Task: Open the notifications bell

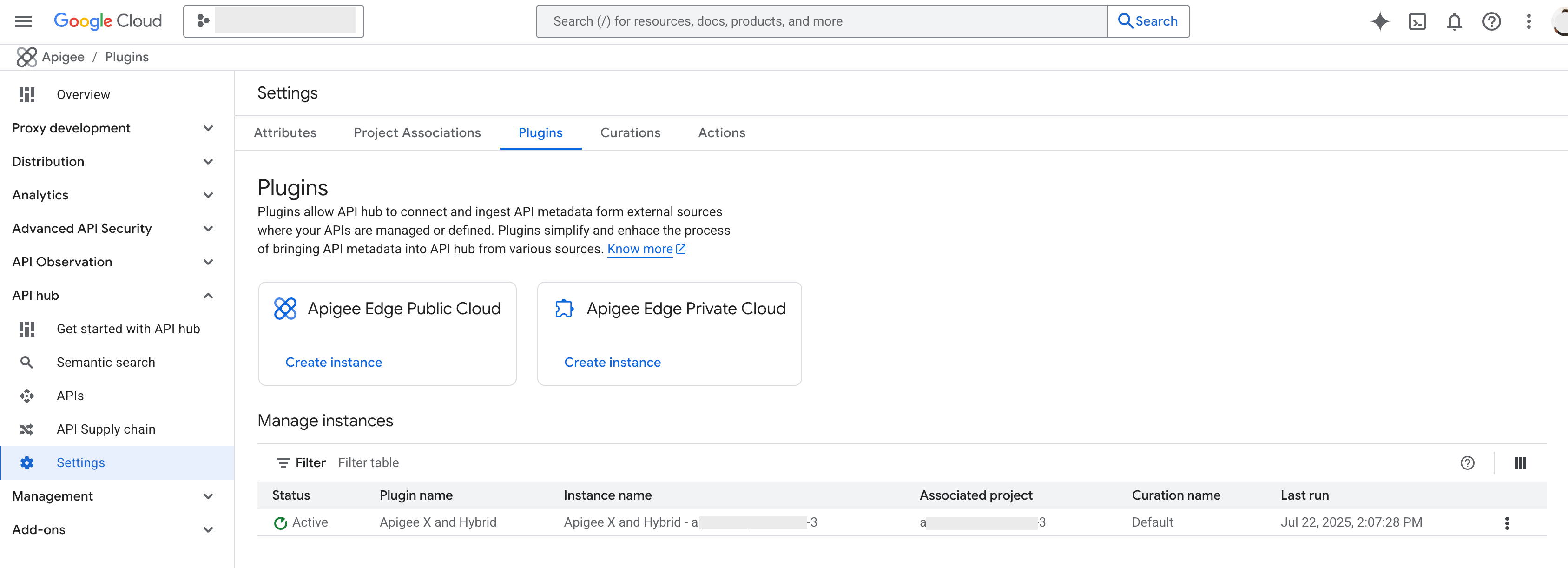Action: pyautogui.click(x=1454, y=21)
